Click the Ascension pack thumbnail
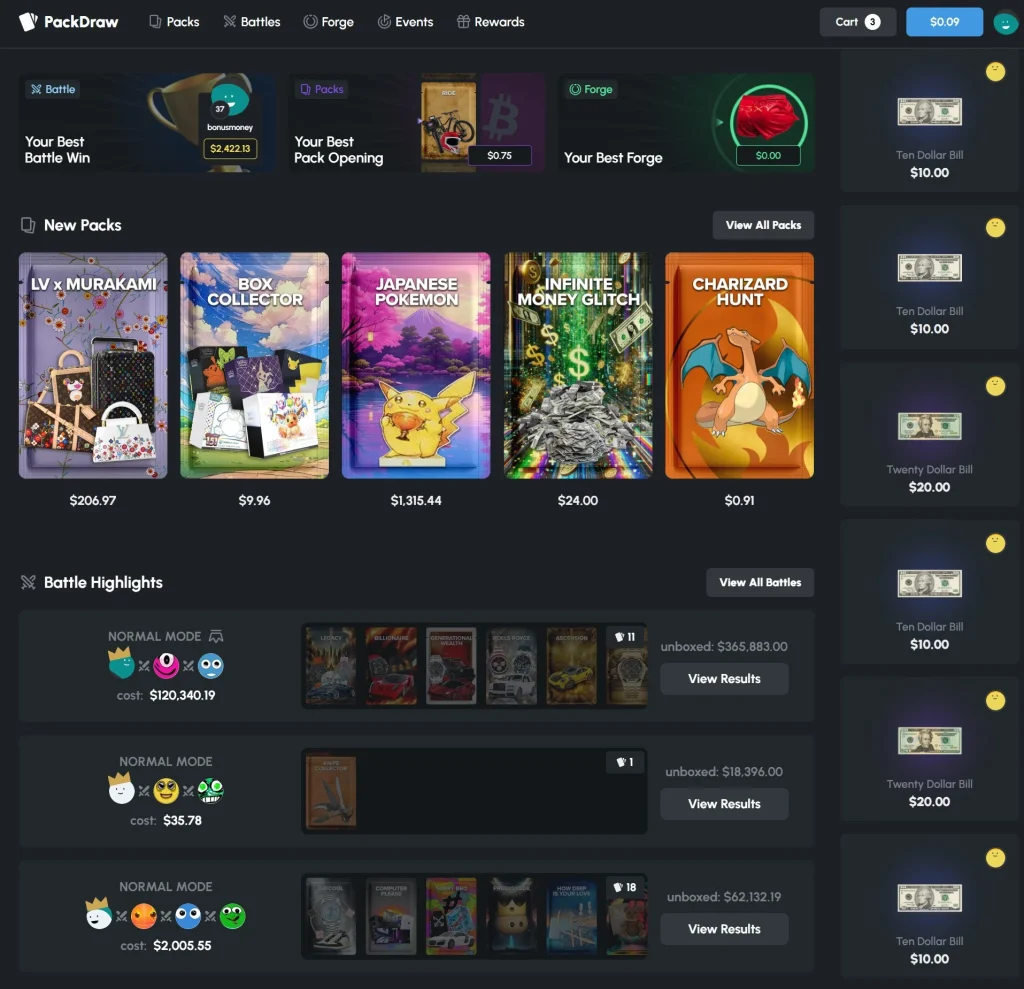The width and height of the screenshot is (1024, 989). coord(571,666)
